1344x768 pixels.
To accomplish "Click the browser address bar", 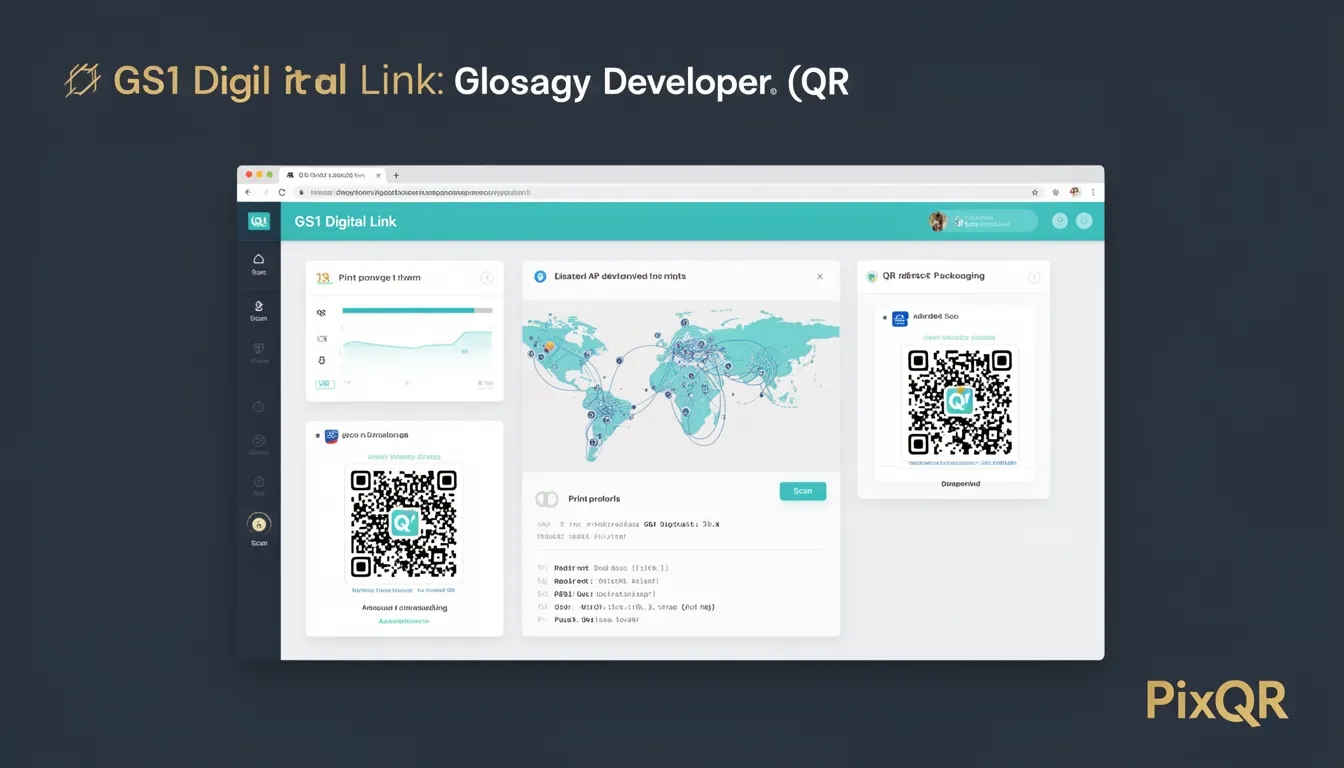I will pos(666,192).
